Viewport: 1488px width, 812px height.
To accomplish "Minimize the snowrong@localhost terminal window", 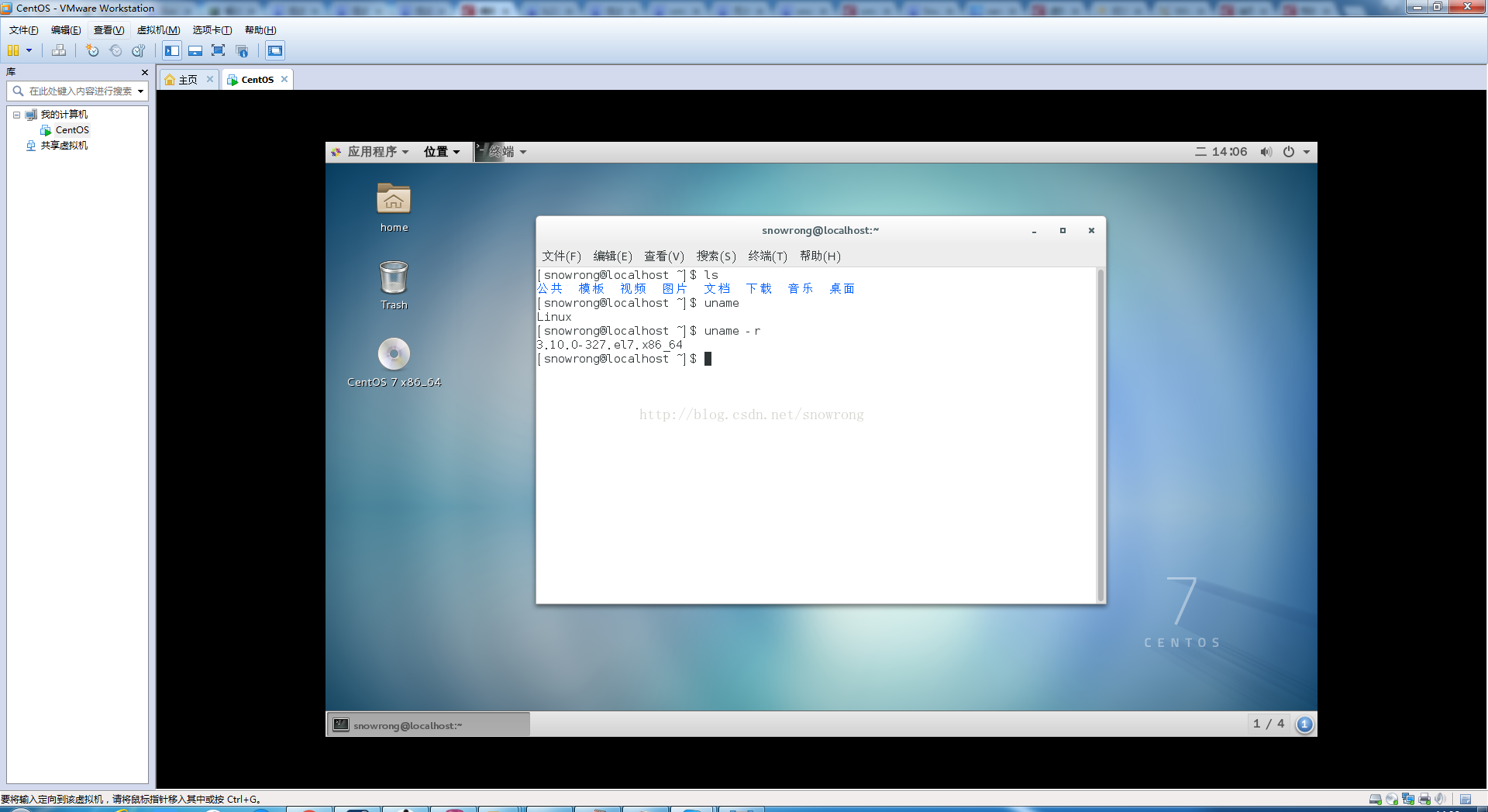I will coord(1034,231).
